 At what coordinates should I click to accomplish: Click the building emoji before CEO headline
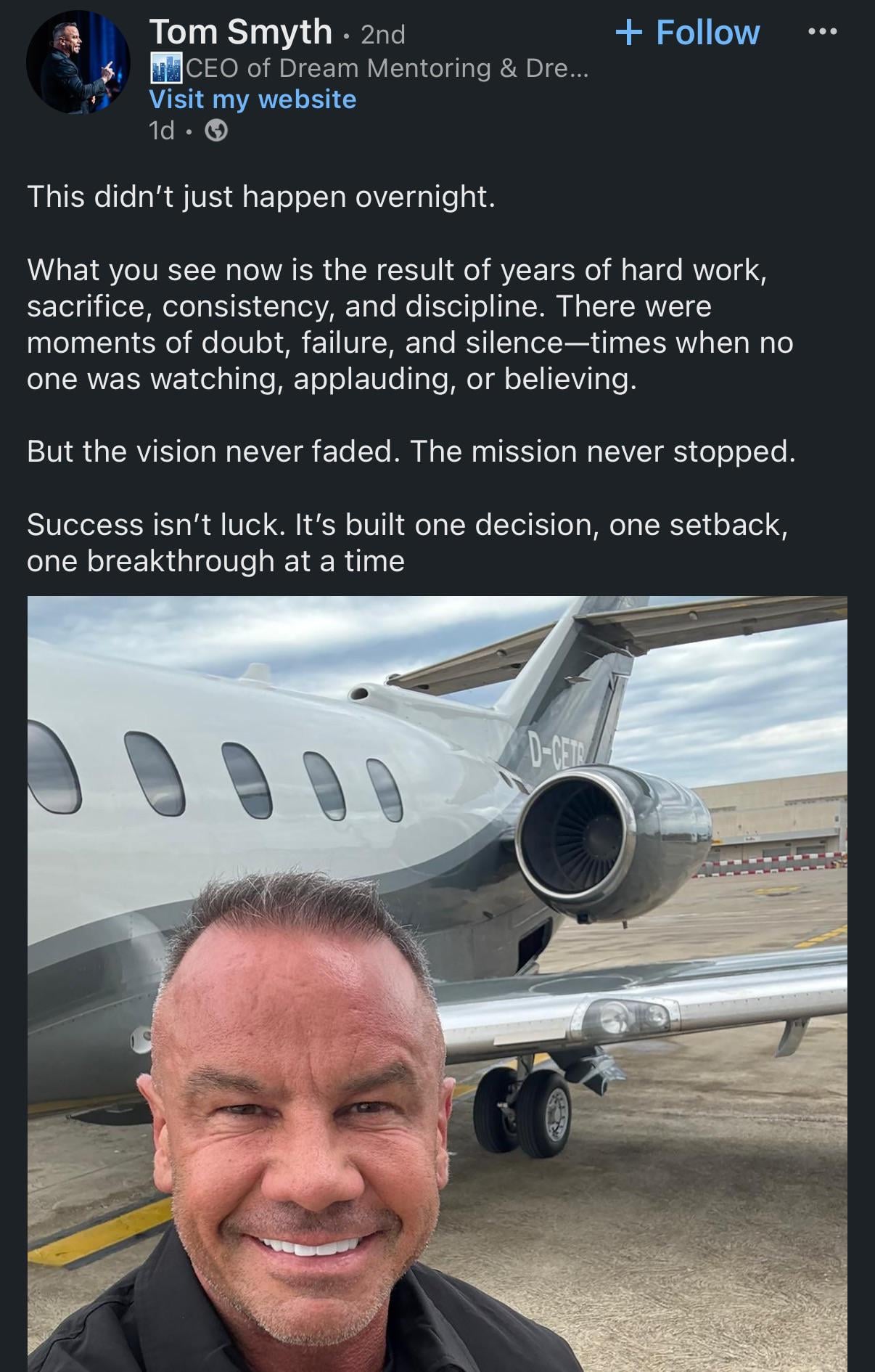coord(166,68)
